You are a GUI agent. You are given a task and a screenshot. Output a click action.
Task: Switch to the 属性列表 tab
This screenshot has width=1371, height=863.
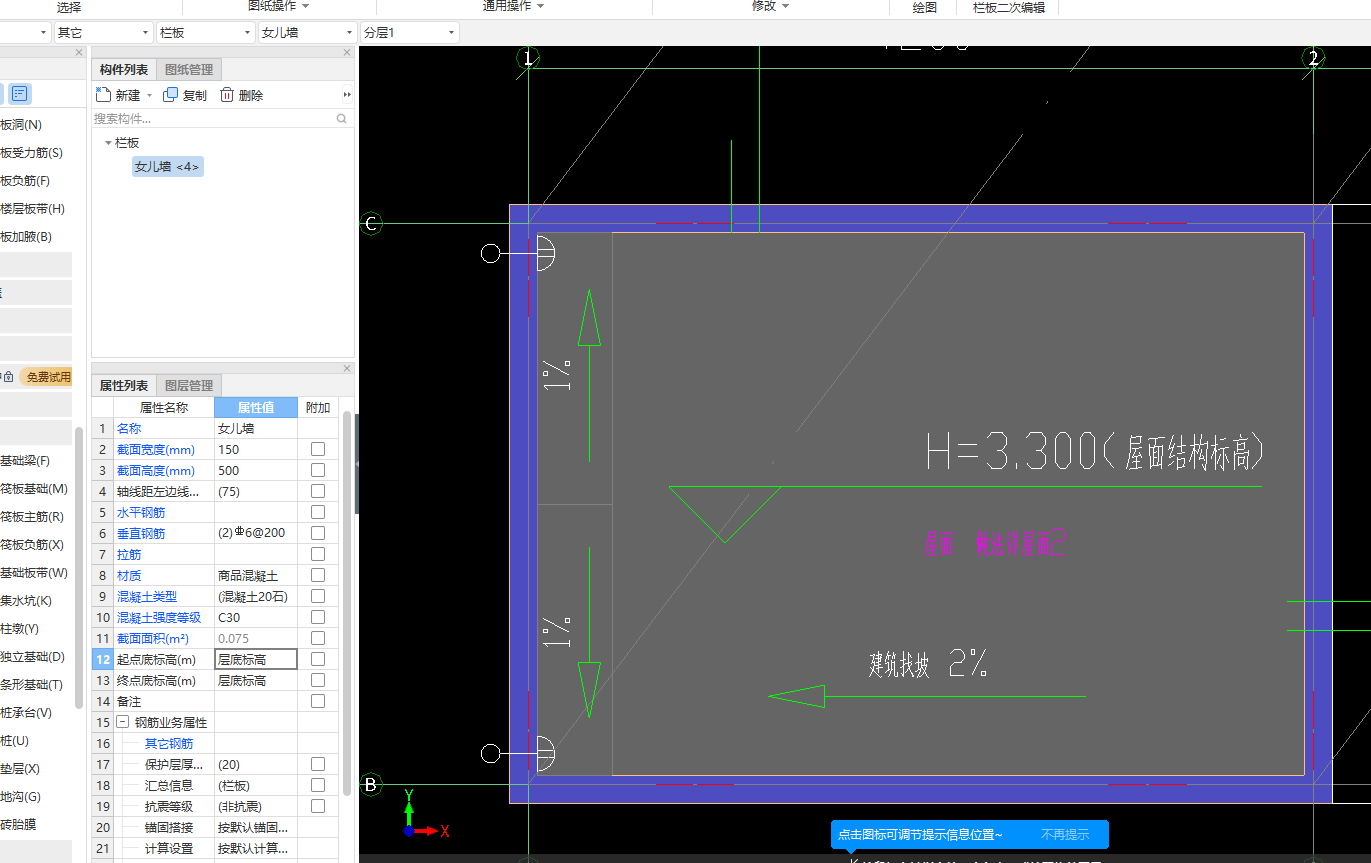[124, 385]
